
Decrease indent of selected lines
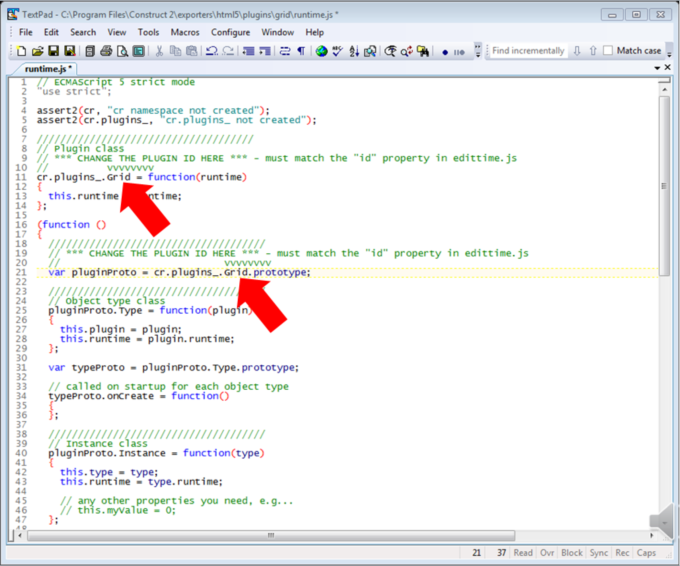pyautogui.click(x=248, y=51)
